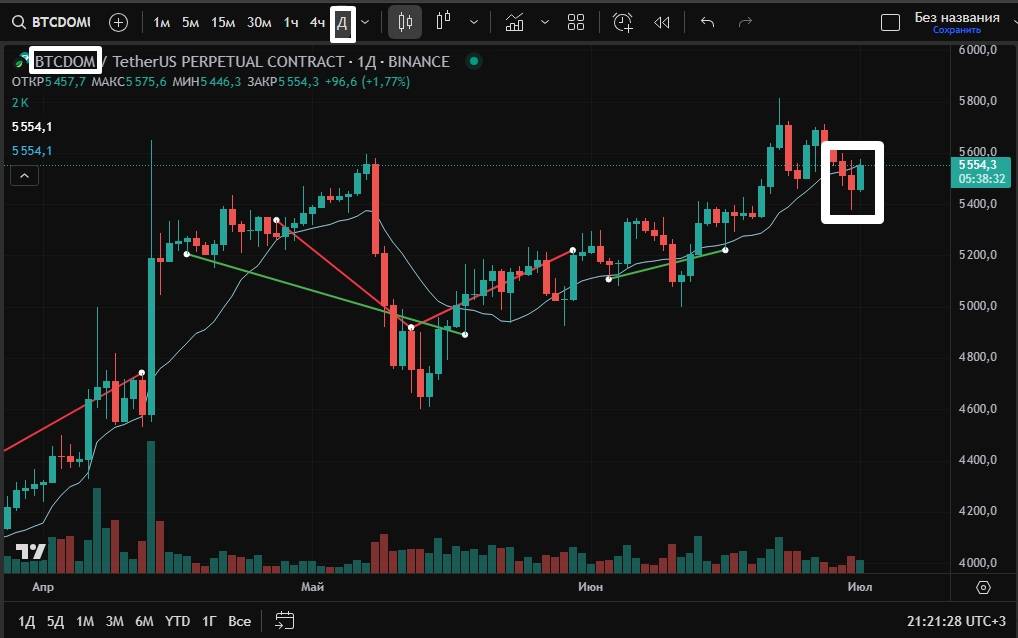This screenshot has width=1018, height=638.
Task: Select the 5 554,1 white indicator value
Action: [x=32, y=127]
